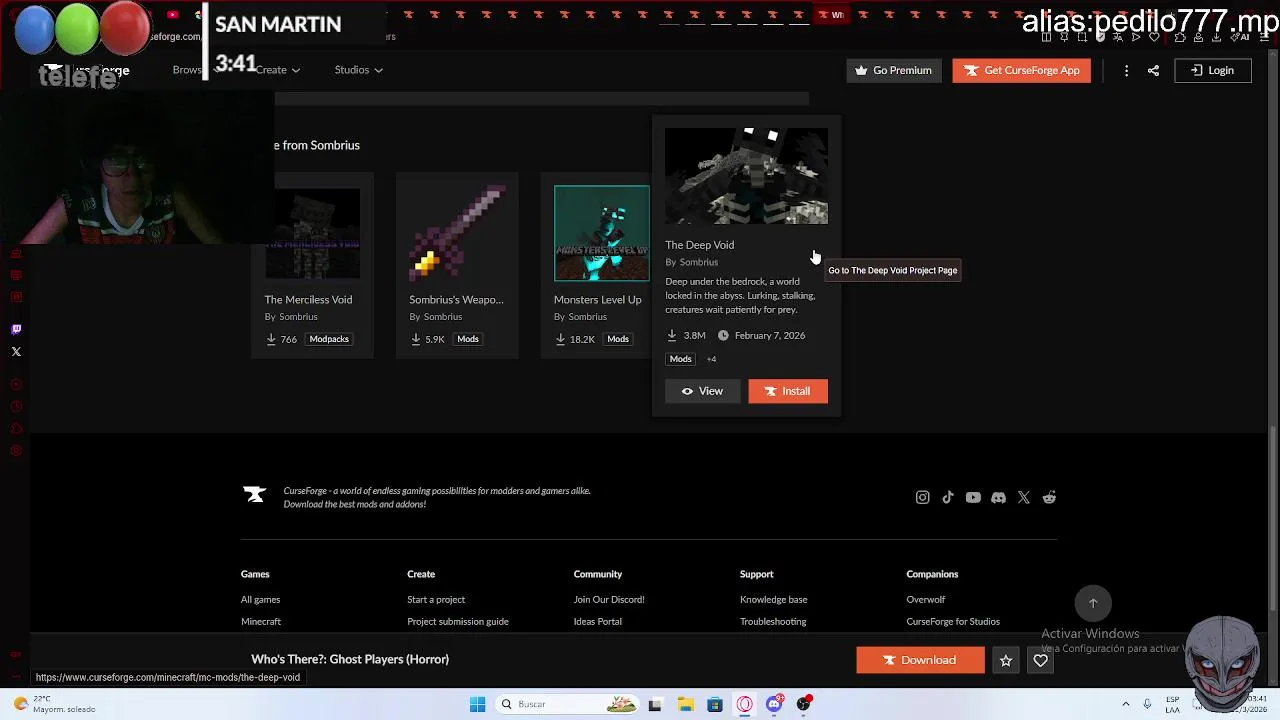
Task: Open the three-dot more options menu
Action: tap(1126, 70)
